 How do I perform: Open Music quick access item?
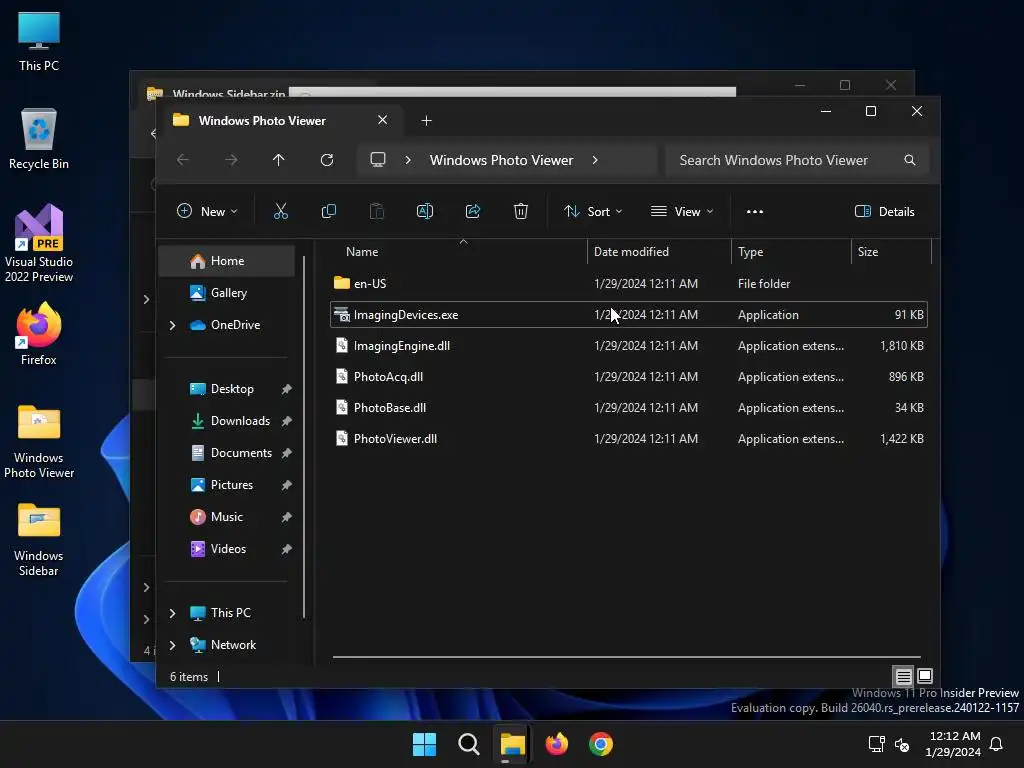[x=227, y=517]
